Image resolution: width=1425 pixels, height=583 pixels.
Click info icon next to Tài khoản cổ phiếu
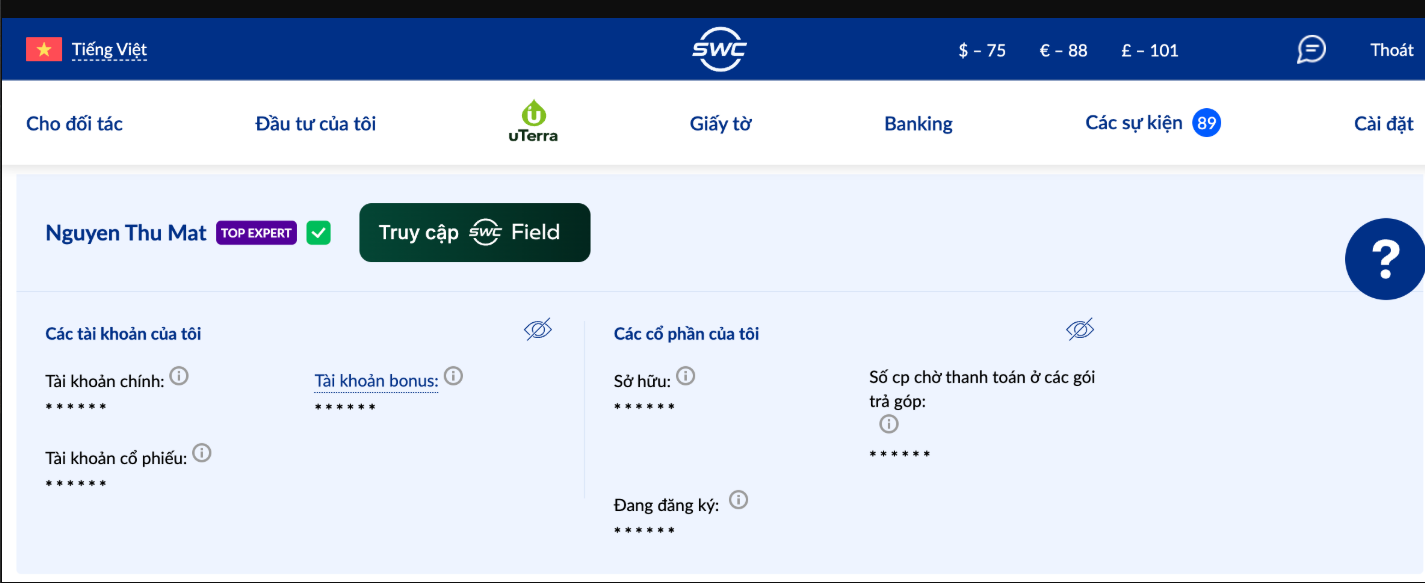pos(202,453)
